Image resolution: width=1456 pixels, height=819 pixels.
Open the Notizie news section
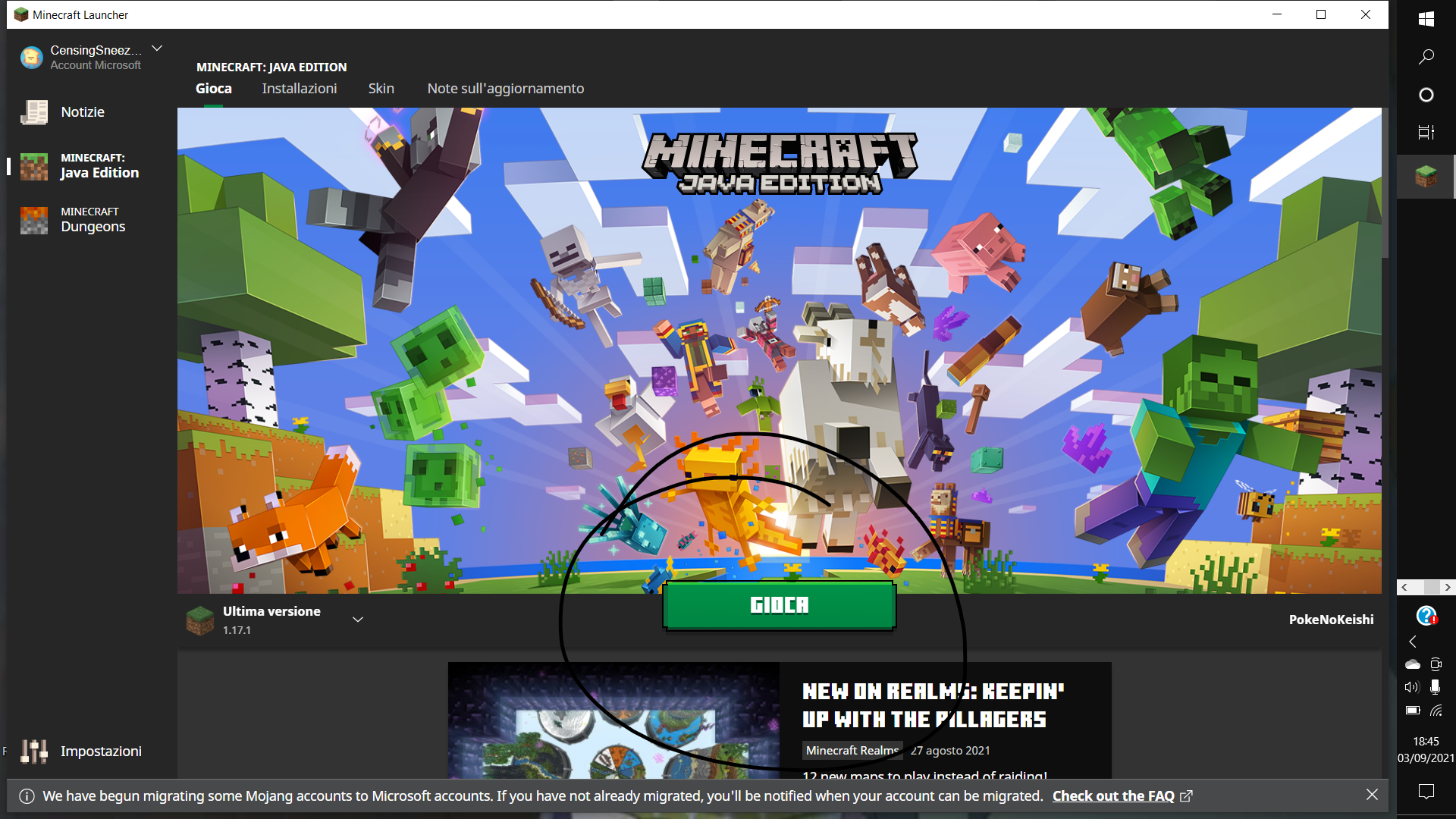click(x=82, y=112)
